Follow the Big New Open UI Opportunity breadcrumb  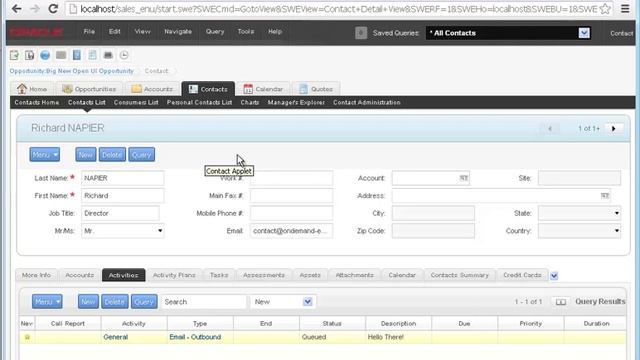pos(72,71)
